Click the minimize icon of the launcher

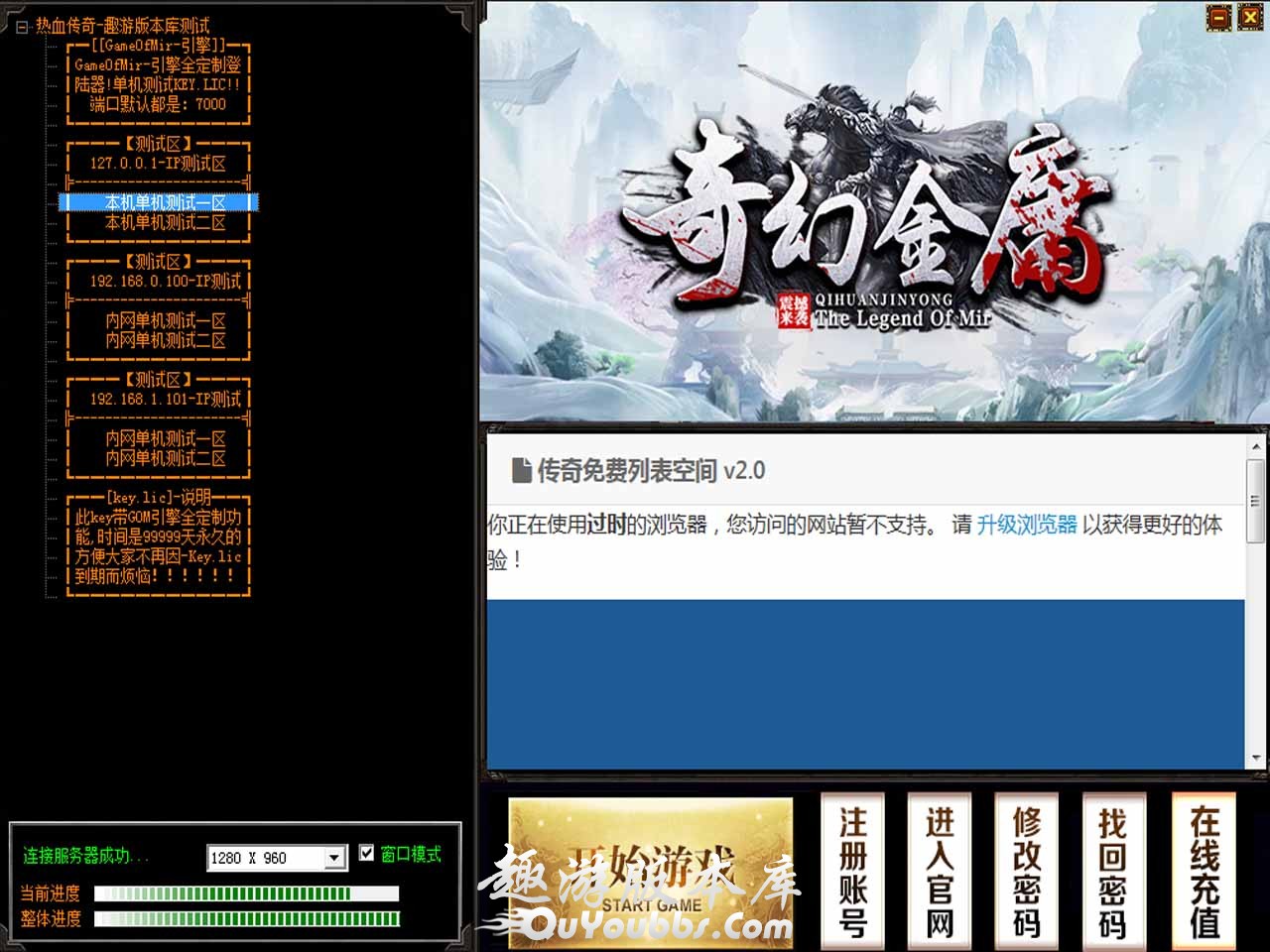(1218, 17)
